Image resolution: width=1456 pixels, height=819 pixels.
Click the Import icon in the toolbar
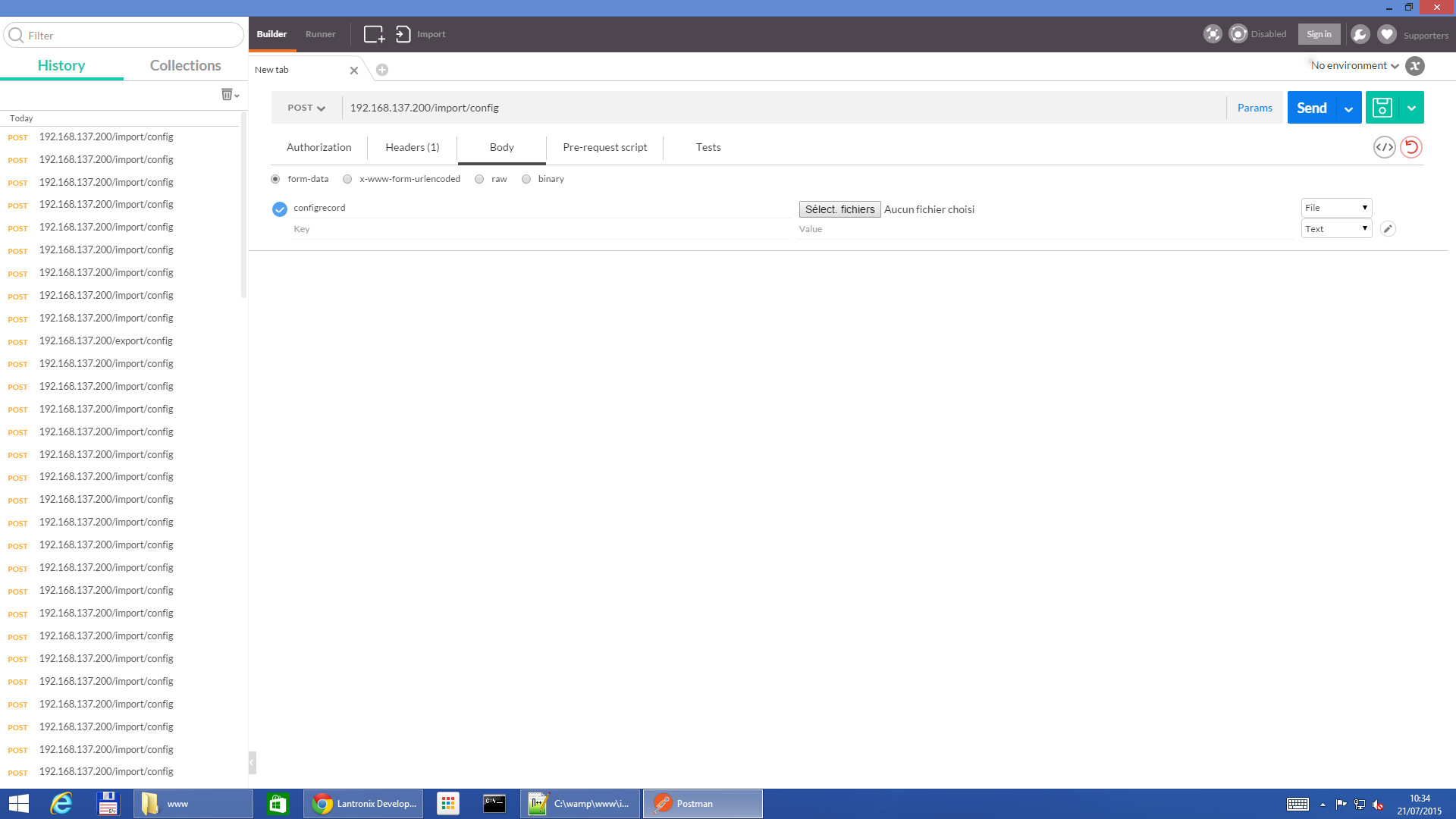(403, 34)
